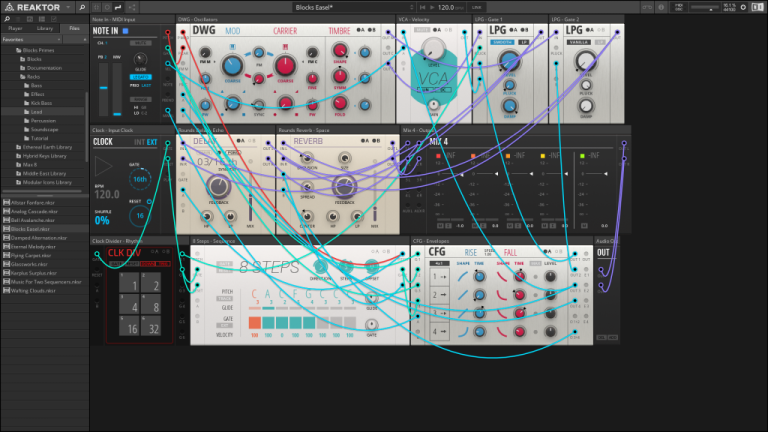Switch to the Files tab
This screenshot has height=432, width=768.
pyautogui.click(x=74, y=28)
